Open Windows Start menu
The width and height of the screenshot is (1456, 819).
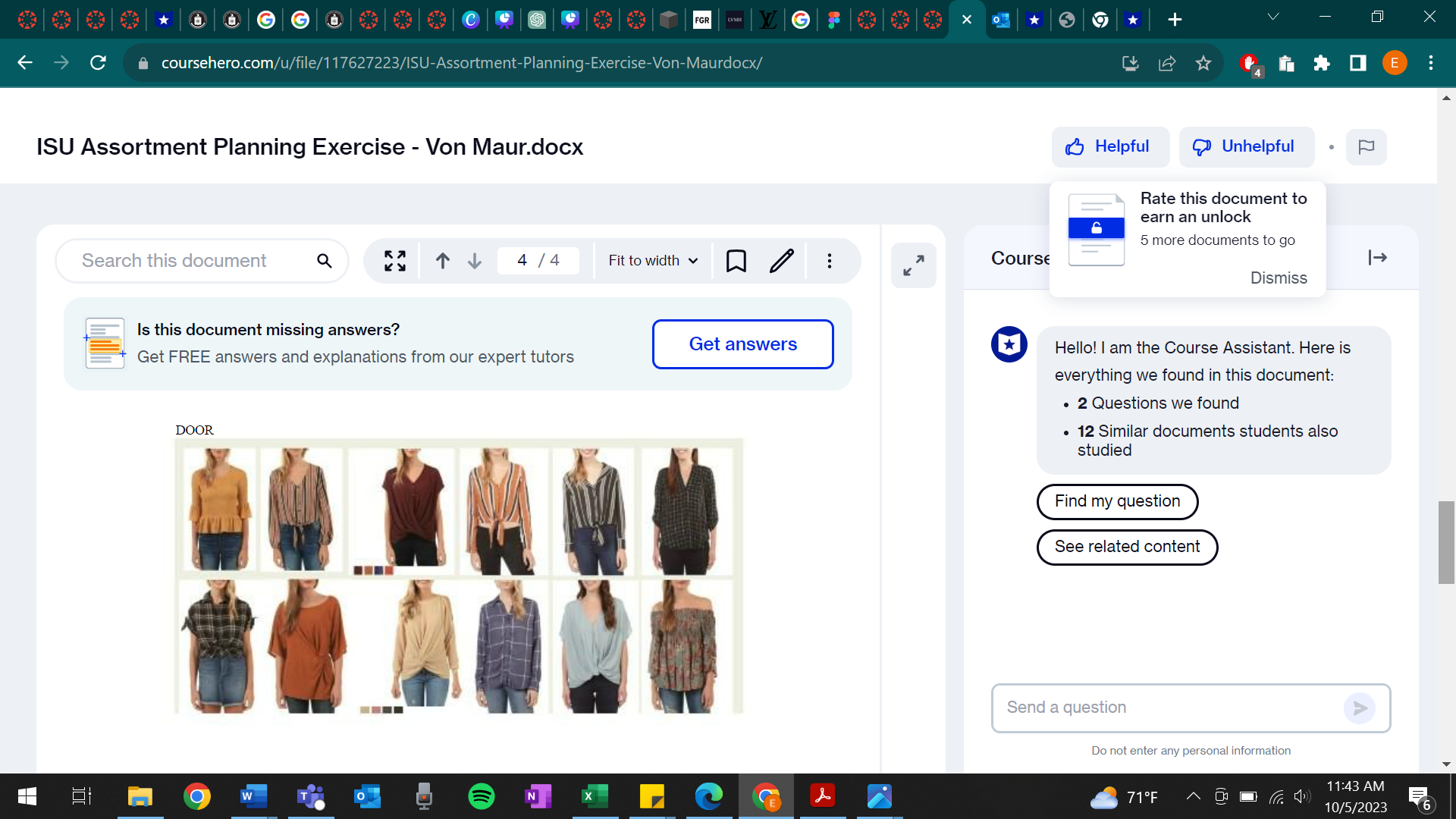27,796
